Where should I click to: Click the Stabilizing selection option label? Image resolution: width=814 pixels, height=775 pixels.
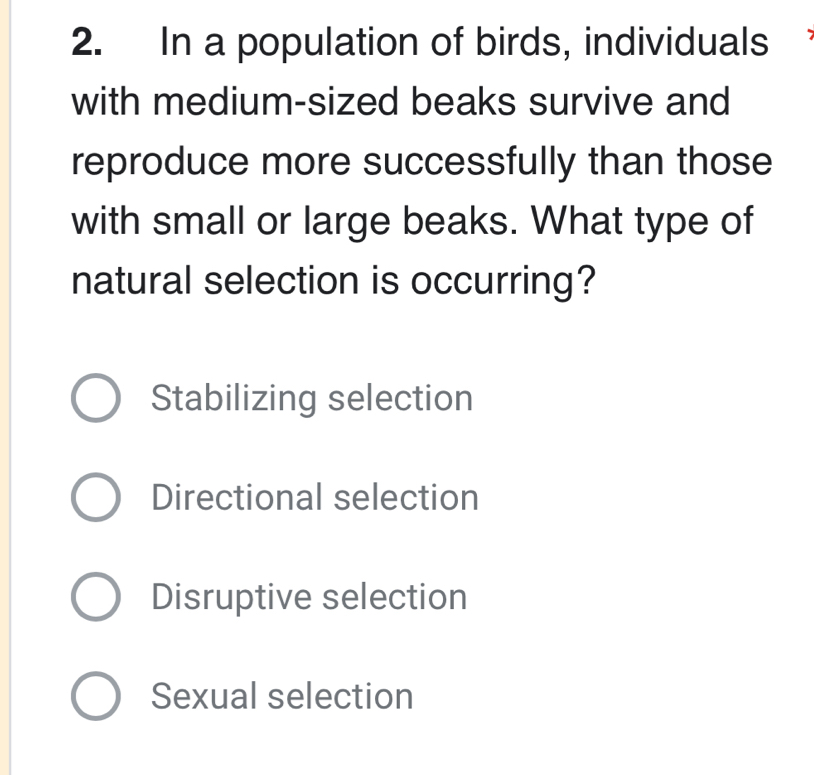tap(310, 398)
